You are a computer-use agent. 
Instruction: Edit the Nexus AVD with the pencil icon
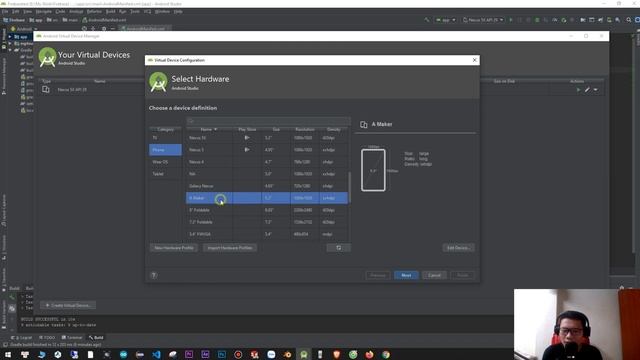tap(587, 90)
